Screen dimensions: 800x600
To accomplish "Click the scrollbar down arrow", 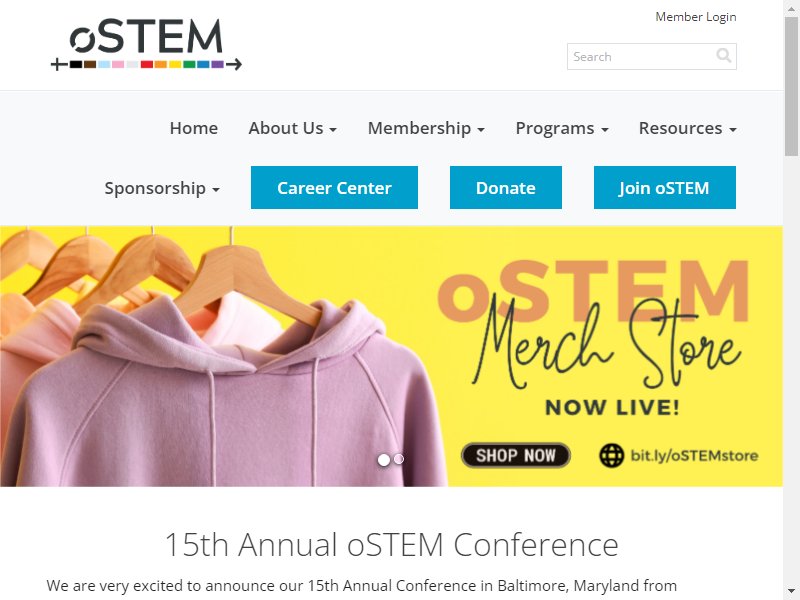I will pyautogui.click(x=791, y=592).
